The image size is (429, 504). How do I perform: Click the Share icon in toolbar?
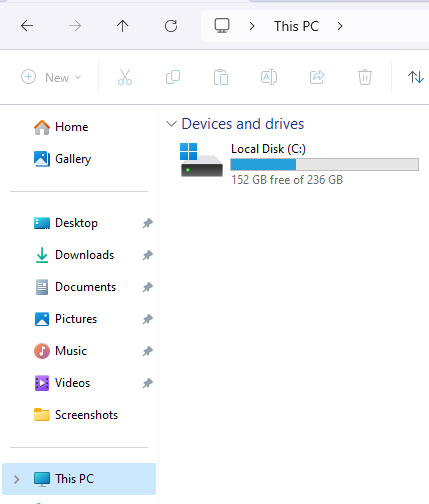[x=317, y=77]
